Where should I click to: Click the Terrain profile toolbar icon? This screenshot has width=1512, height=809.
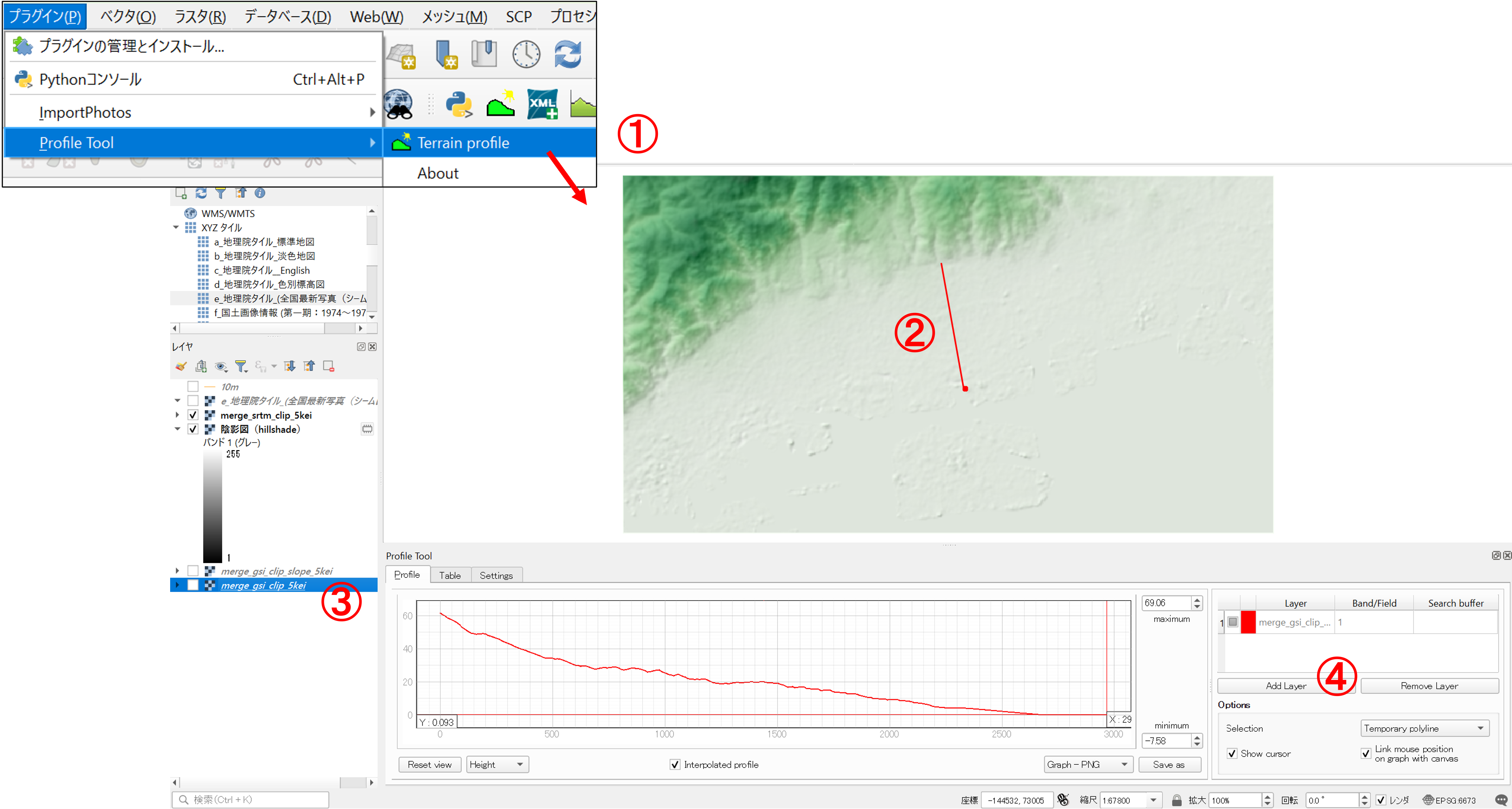click(501, 104)
